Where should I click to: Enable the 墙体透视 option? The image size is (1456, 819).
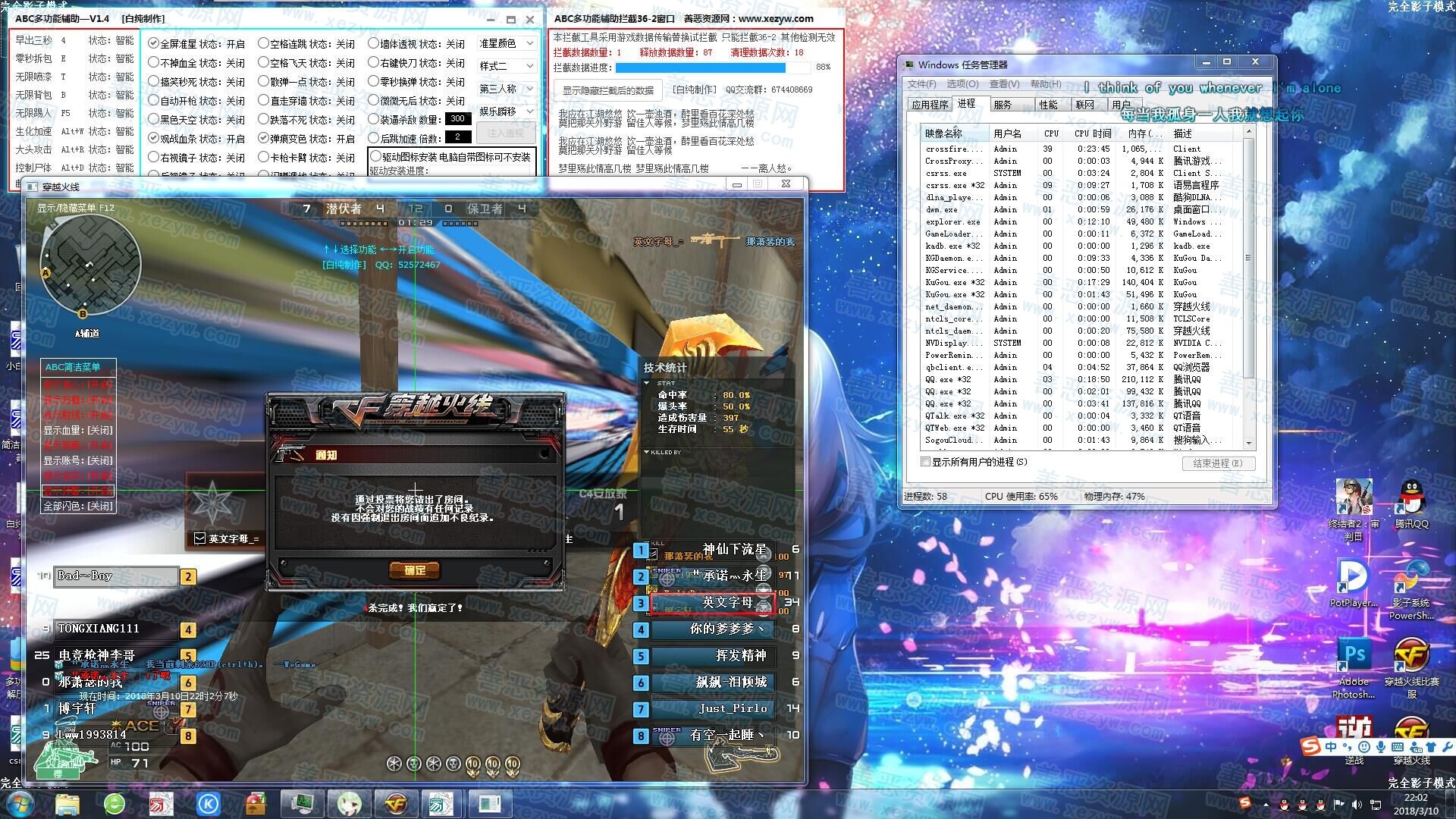[x=374, y=44]
